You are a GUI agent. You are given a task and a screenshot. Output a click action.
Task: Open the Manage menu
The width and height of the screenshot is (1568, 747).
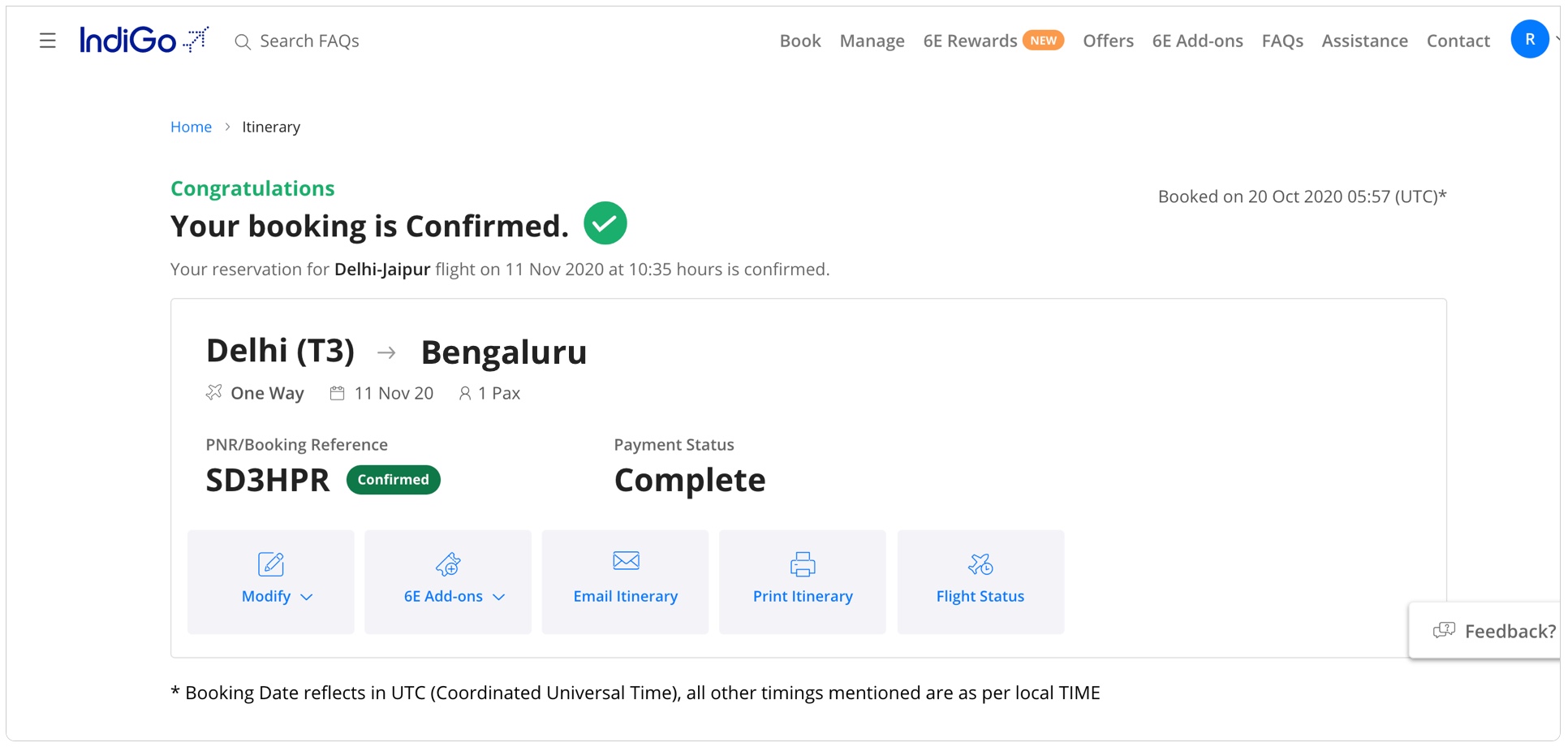click(x=872, y=41)
